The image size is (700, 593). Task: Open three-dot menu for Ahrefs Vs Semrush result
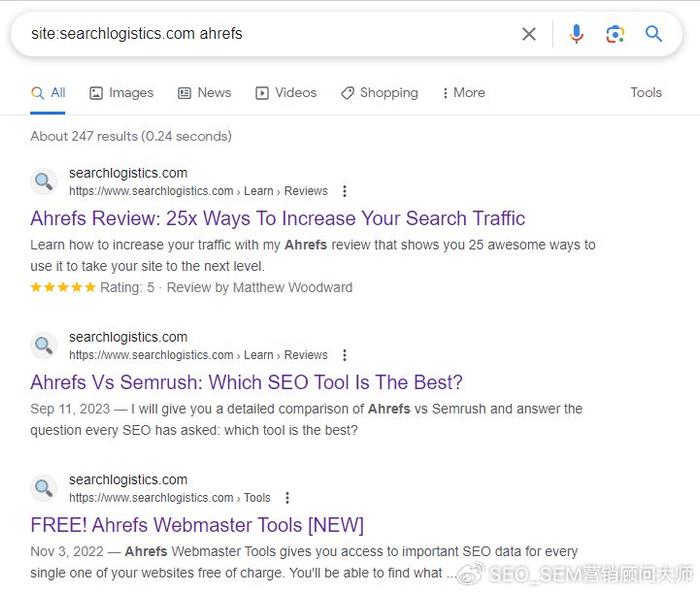pos(344,355)
